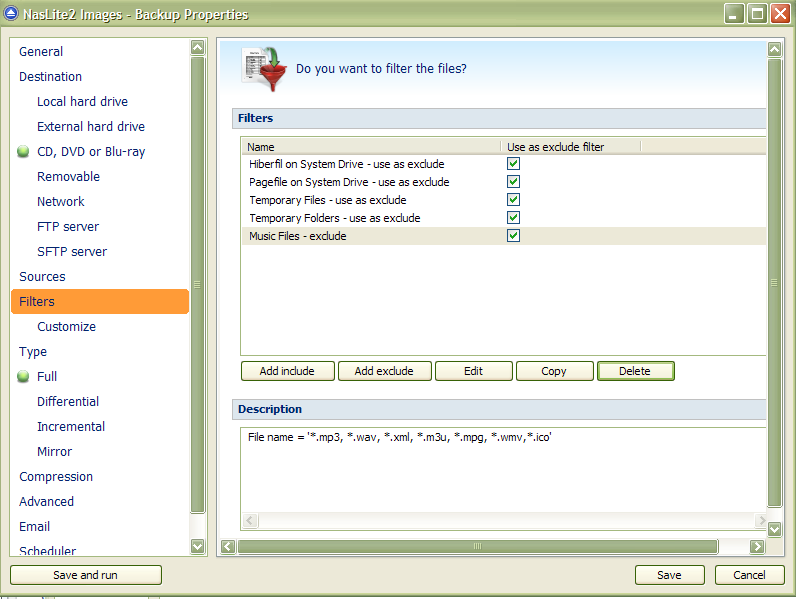Click main panel horizontal scrollbar thumb
Image resolution: width=796 pixels, height=599 pixels.
[478, 546]
